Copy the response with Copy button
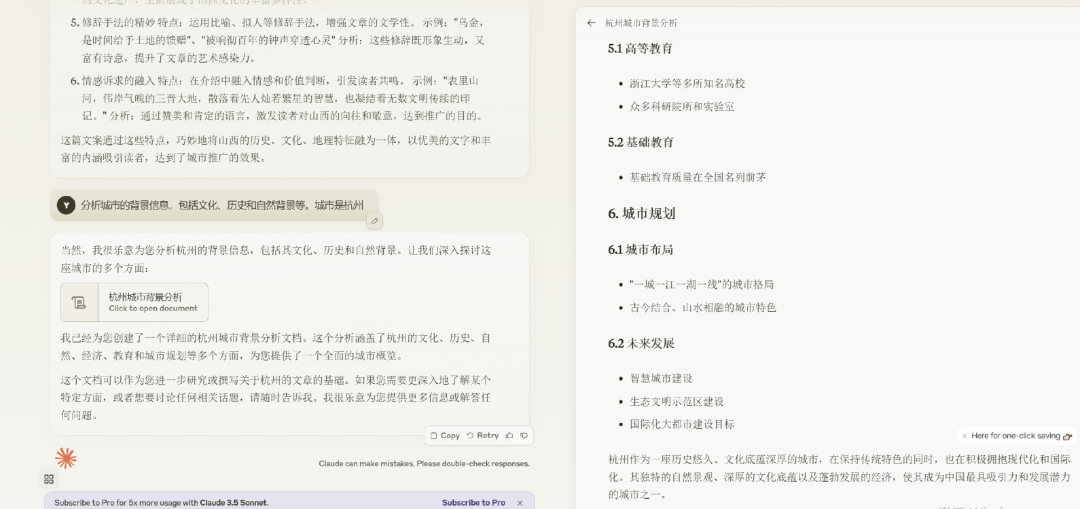The image size is (1080, 509). pos(445,435)
